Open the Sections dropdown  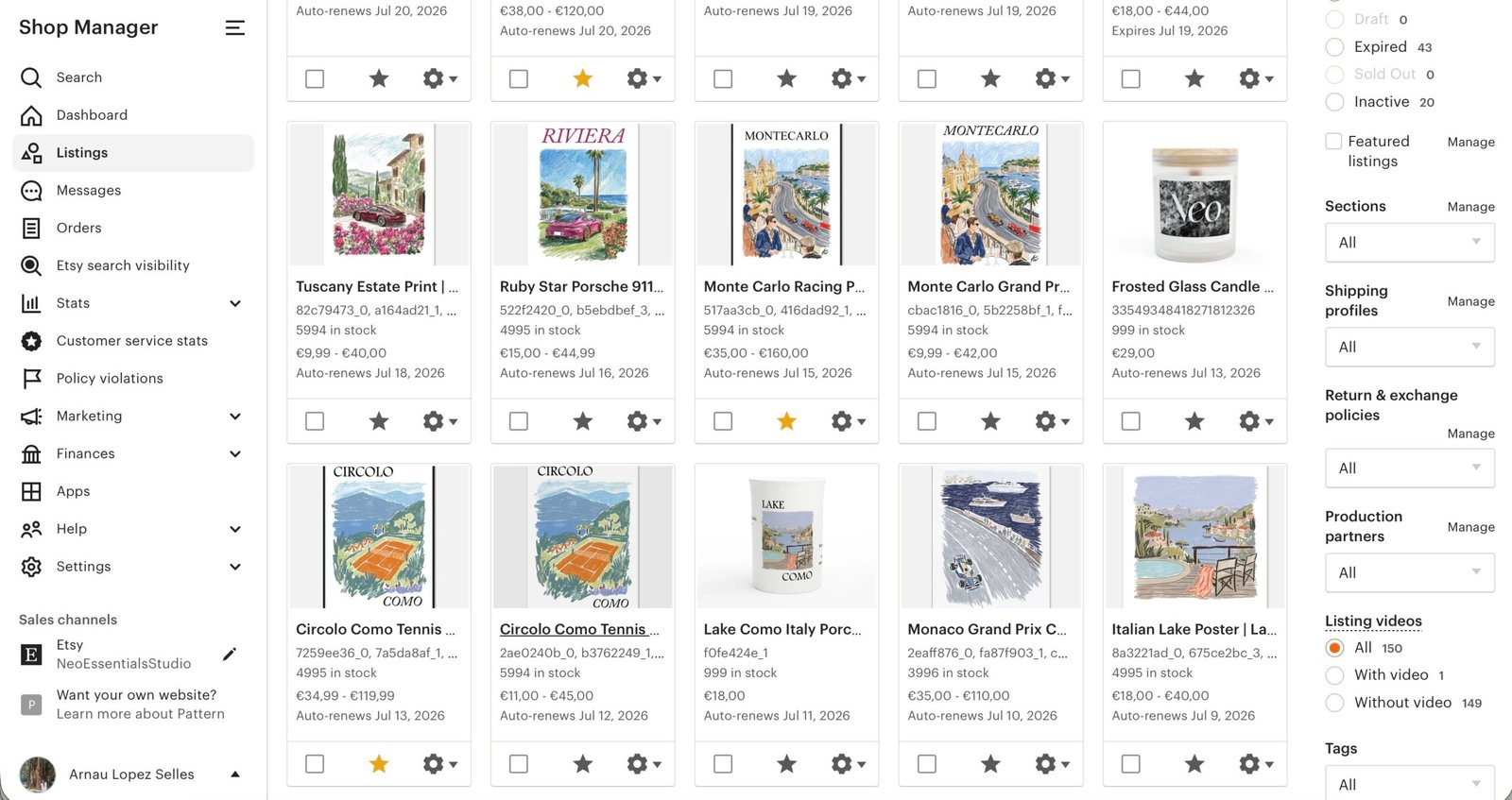coord(1409,243)
